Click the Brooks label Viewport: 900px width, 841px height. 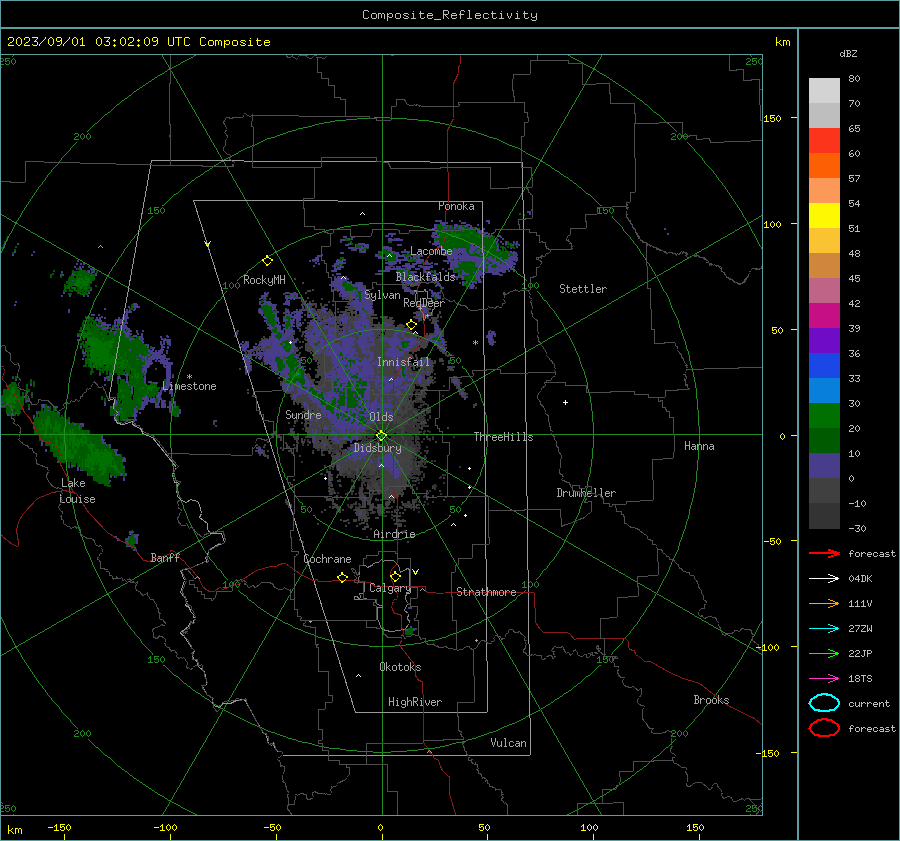click(x=711, y=700)
